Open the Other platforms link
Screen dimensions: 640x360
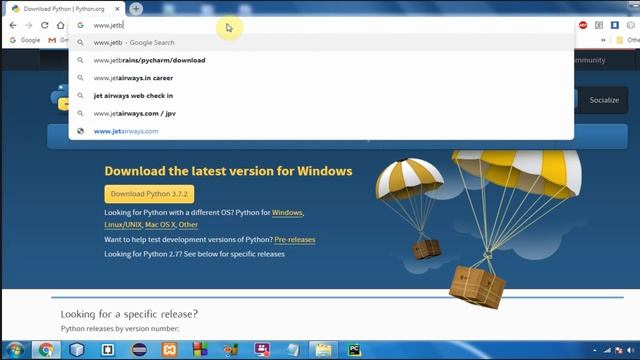[188, 224]
